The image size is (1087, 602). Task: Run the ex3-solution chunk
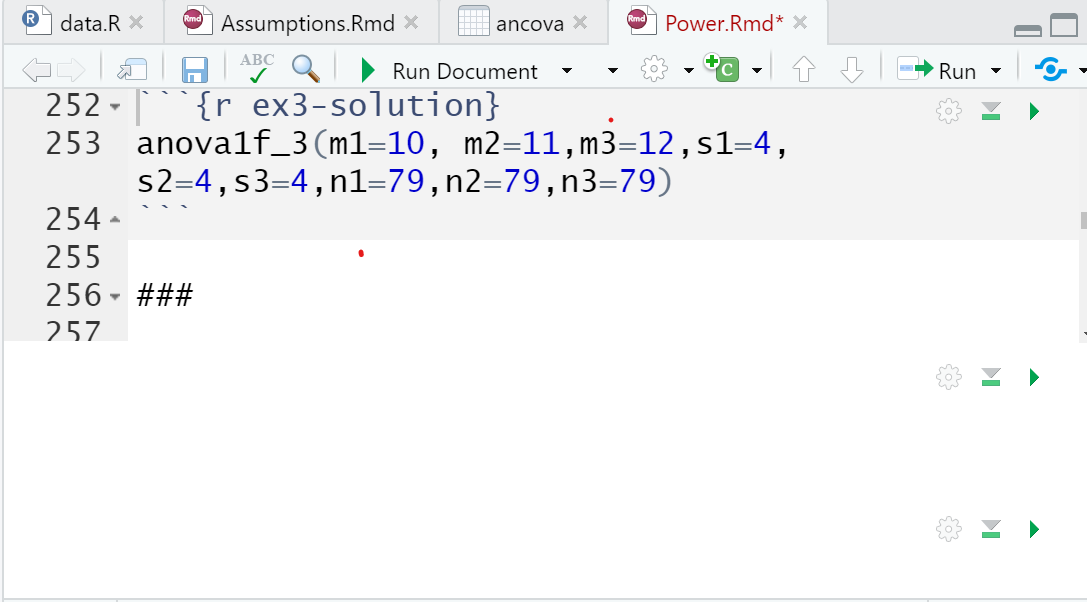(x=1034, y=110)
